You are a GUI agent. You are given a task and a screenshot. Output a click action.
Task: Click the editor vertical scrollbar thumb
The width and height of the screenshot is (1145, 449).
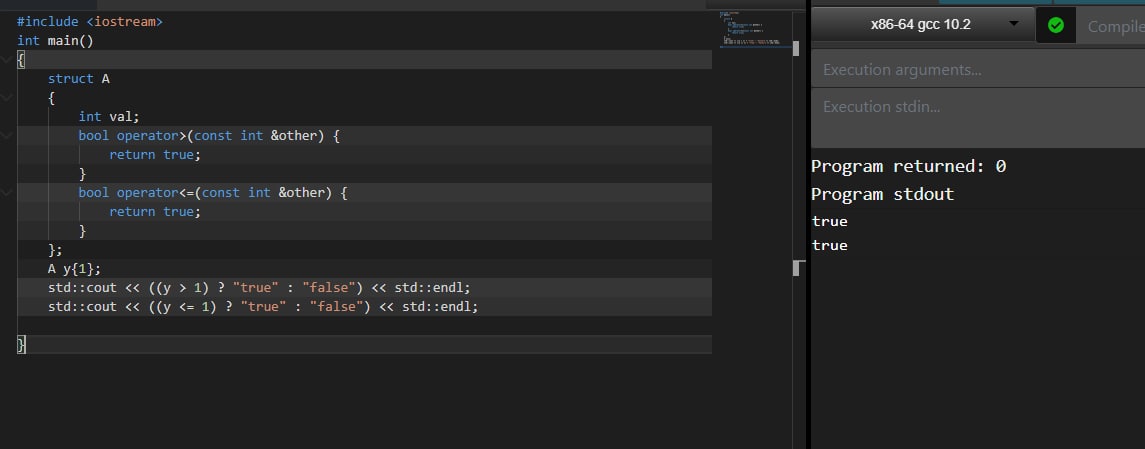point(796,48)
